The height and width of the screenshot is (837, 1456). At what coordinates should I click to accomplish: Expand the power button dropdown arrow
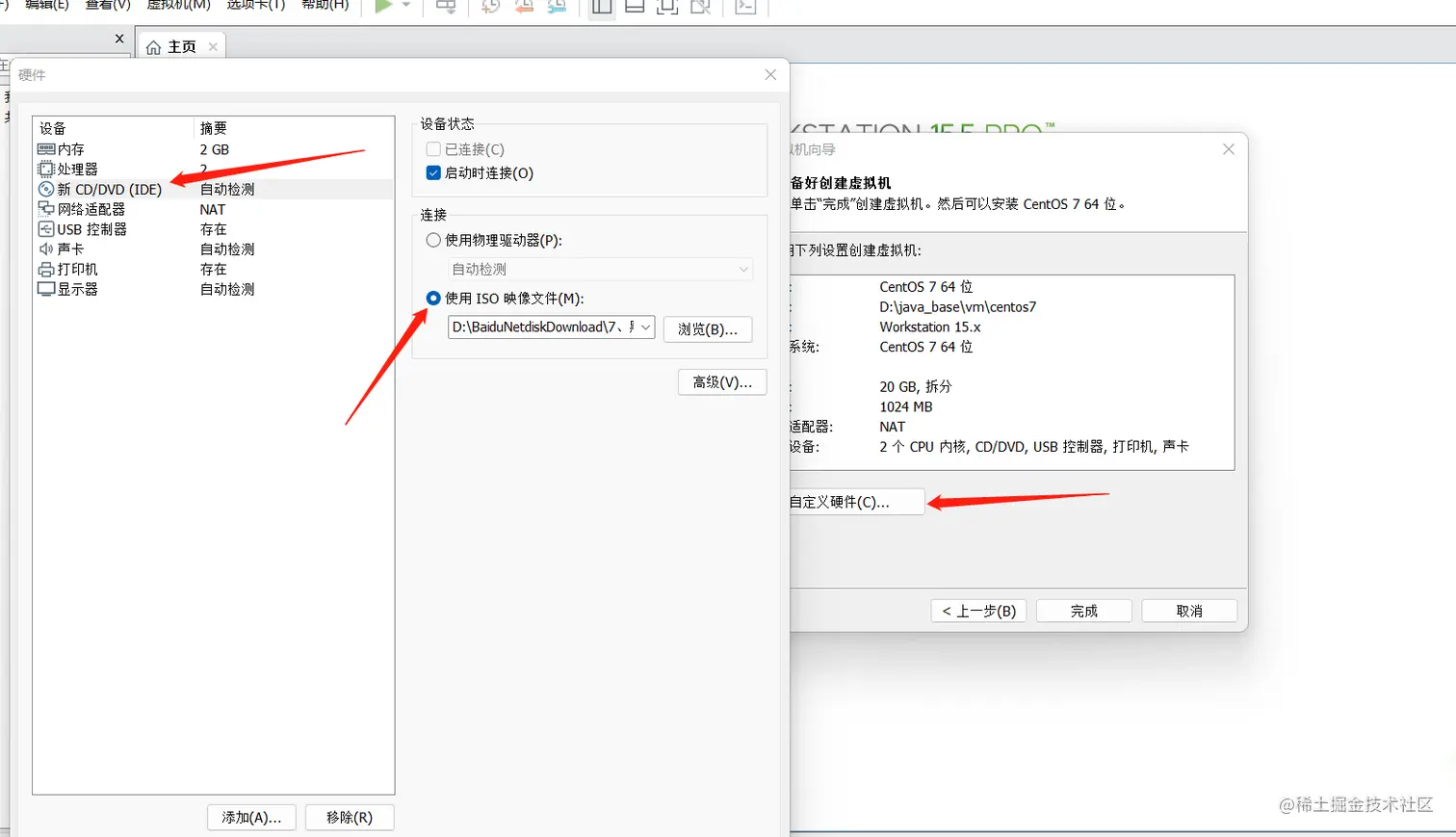point(404,6)
